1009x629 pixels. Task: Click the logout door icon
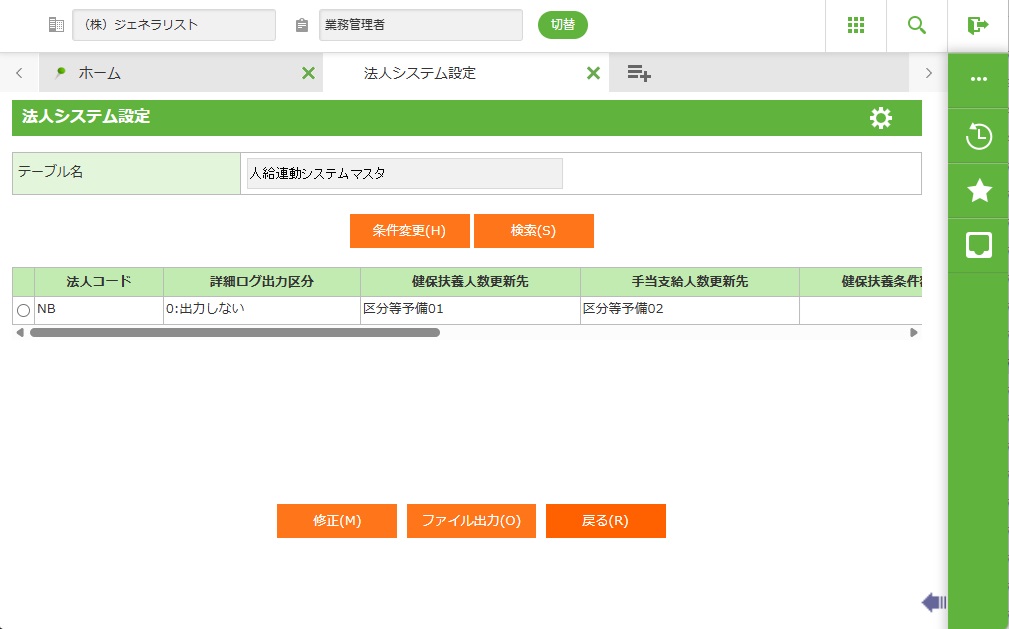(x=977, y=26)
